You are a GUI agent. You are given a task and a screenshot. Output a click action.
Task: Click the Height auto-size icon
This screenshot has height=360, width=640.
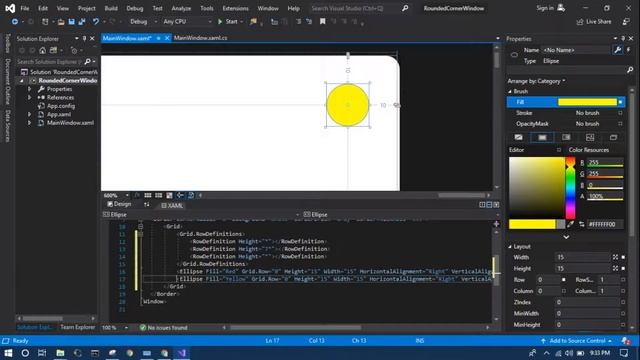tap(615, 268)
